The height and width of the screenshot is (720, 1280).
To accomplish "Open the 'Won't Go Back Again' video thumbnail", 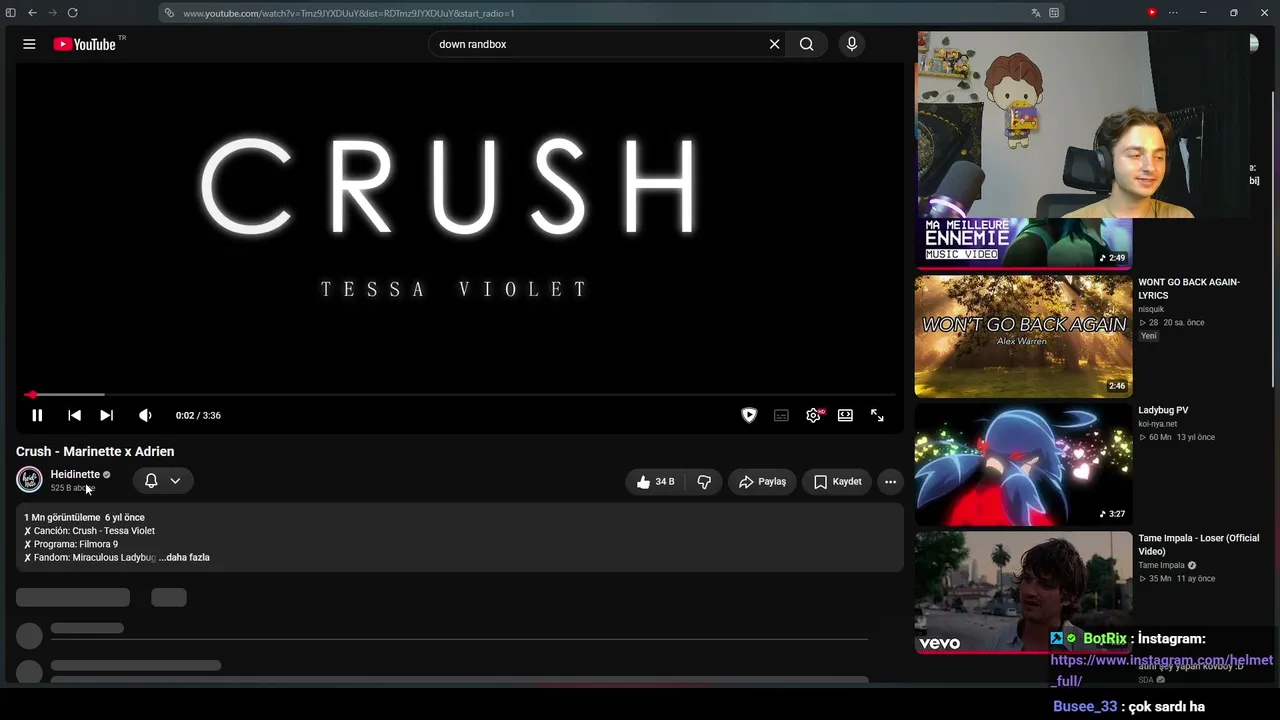I will click(1023, 336).
